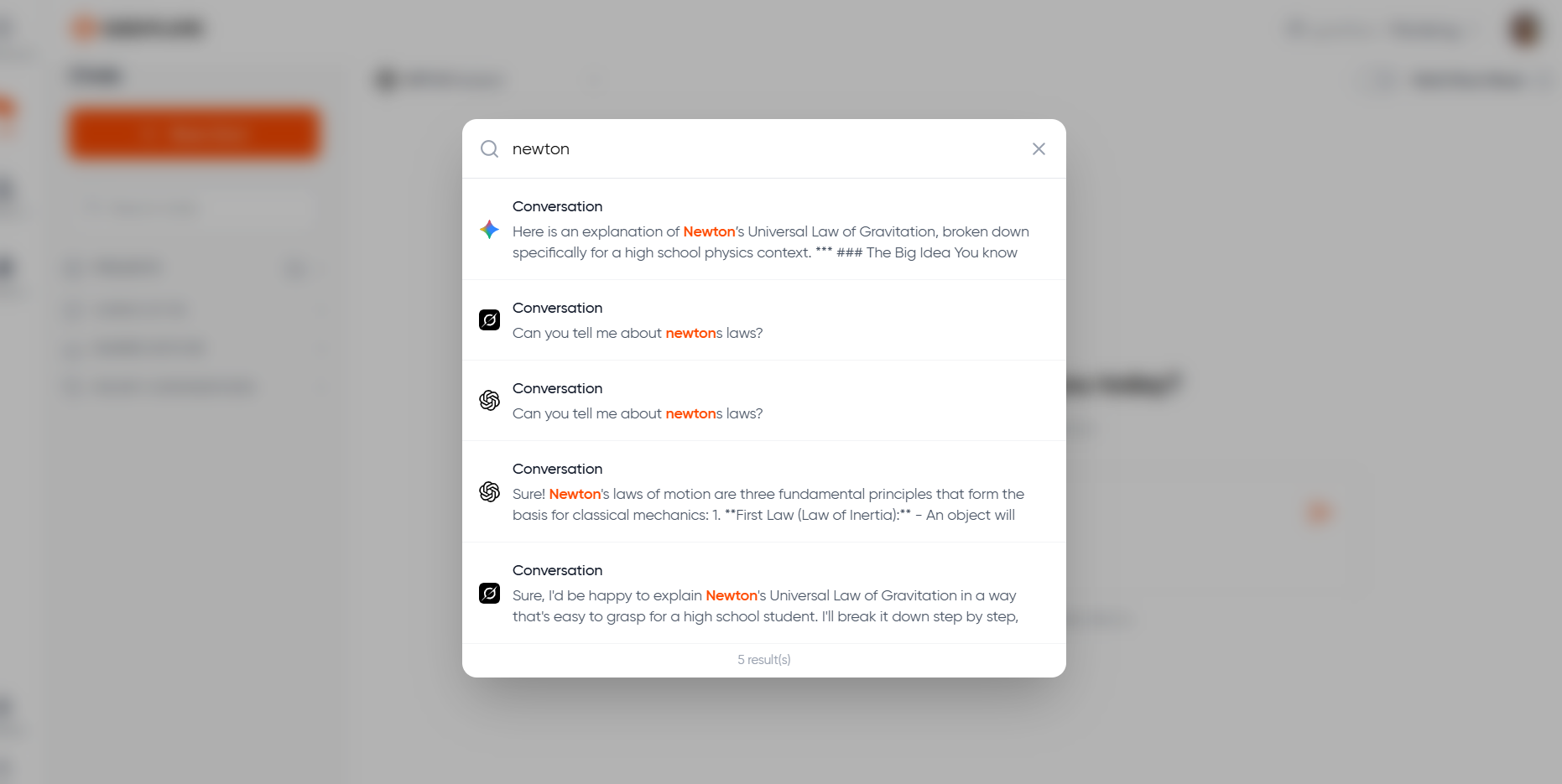Click the dark assistant icon on the second result
Screen dimensions: 1562x784
489,319
